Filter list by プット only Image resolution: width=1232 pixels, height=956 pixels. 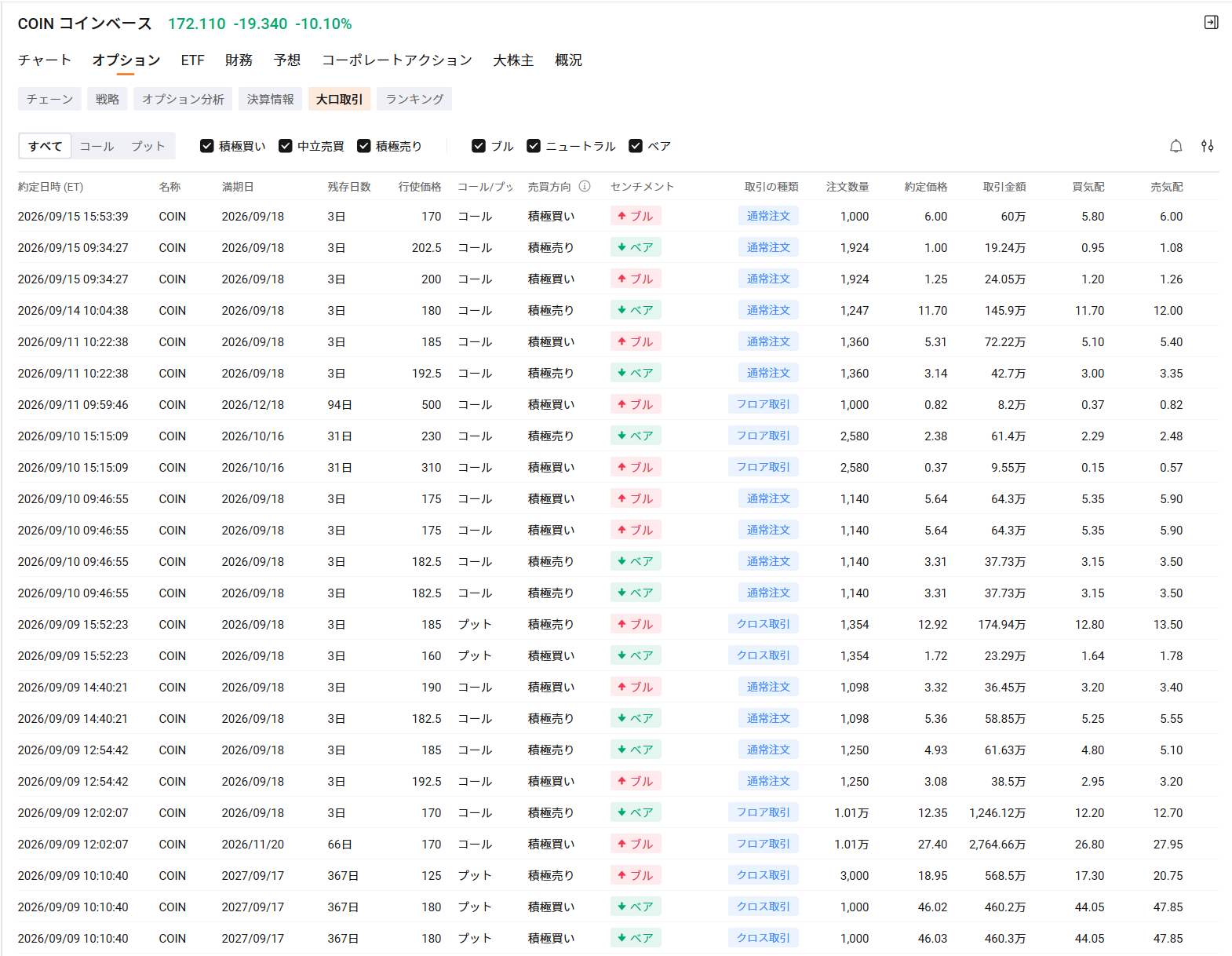[148, 146]
